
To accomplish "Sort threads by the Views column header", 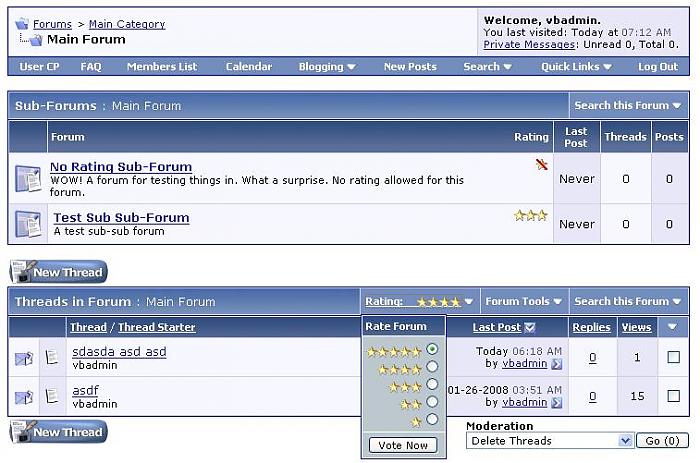I will pyautogui.click(x=636, y=327).
